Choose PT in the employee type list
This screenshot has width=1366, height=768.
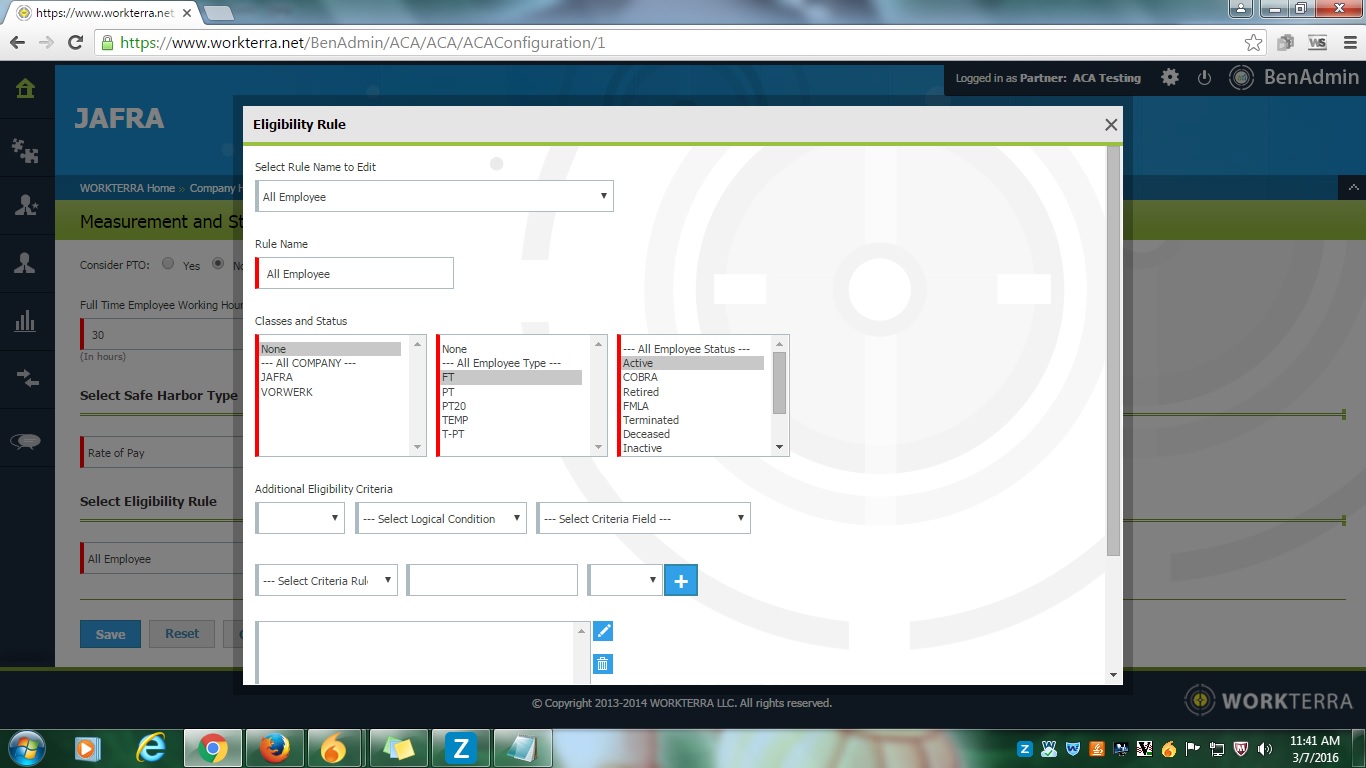click(x=448, y=392)
